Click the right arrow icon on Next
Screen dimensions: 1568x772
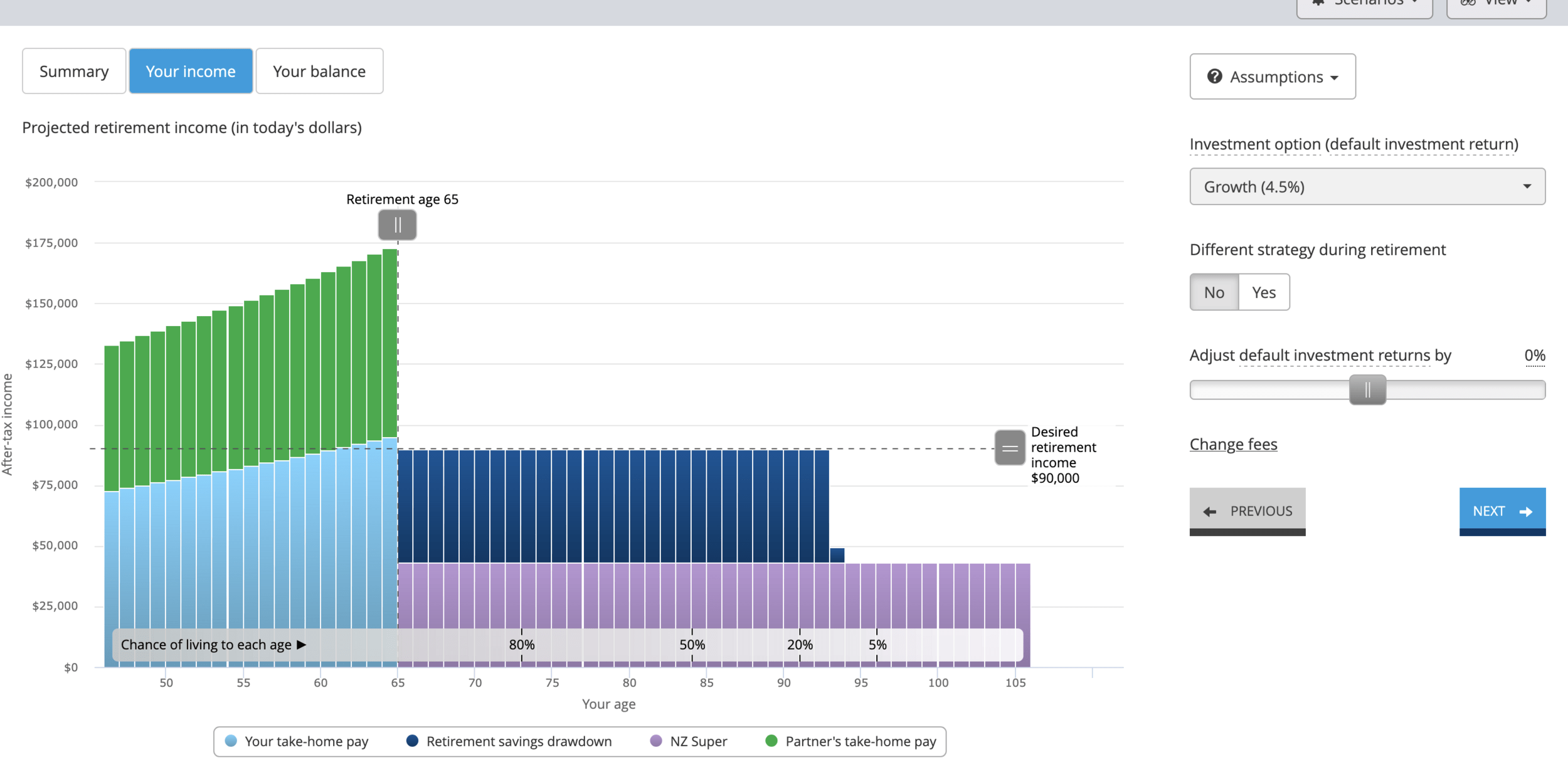click(1526, 512)
